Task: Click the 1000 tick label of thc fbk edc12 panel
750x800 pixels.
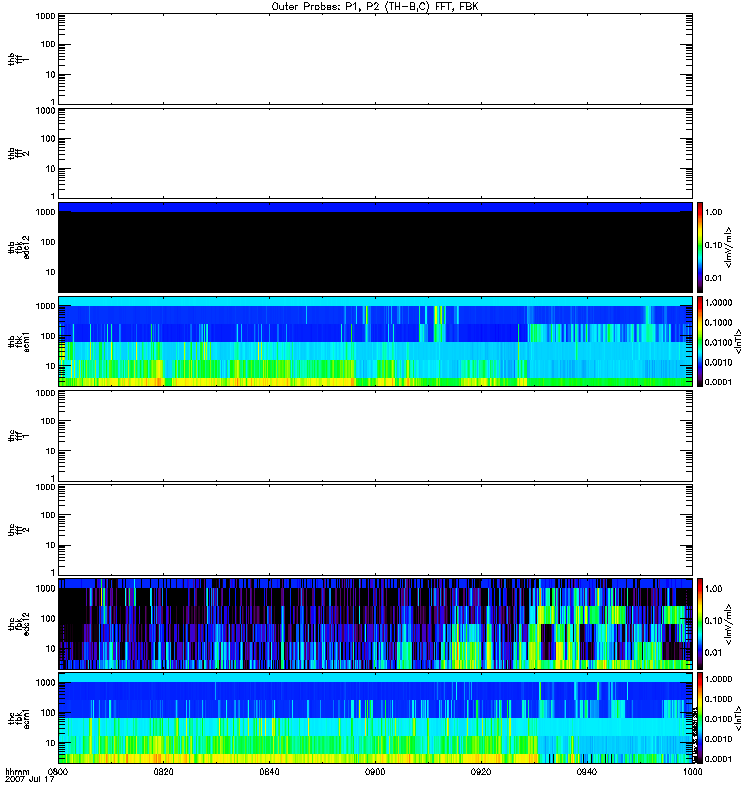Action: click(45, 588)
